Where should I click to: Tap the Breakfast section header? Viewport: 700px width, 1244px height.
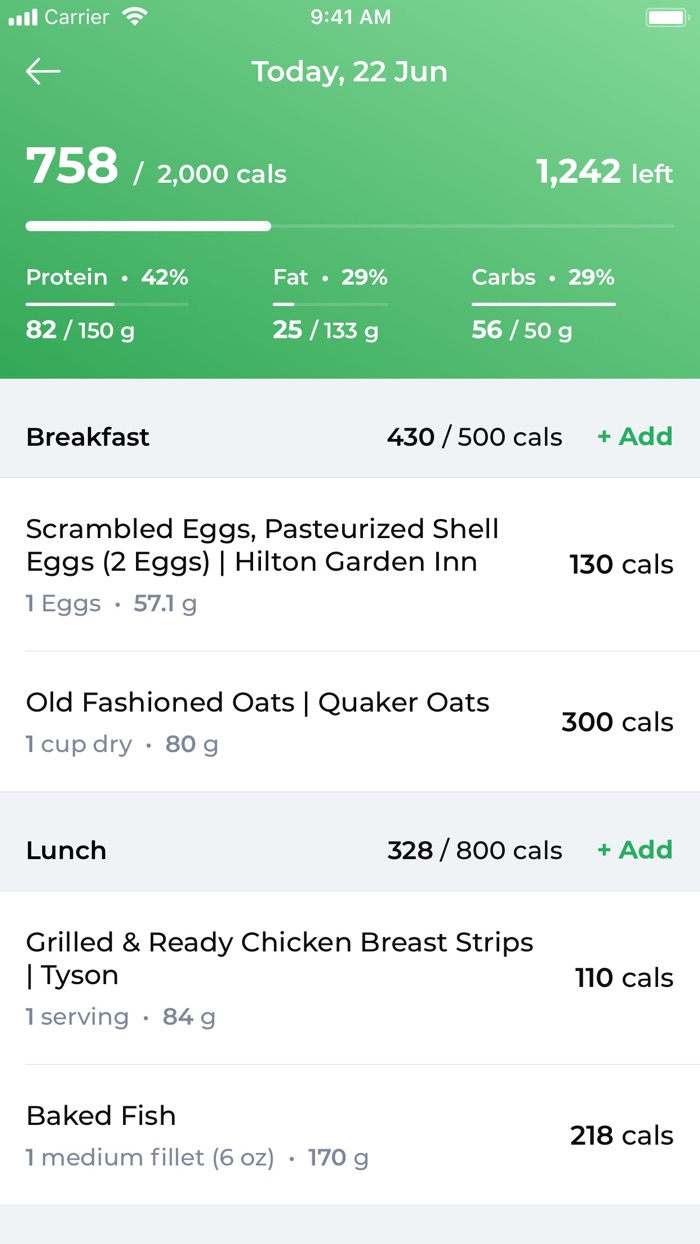pos(88,437)
